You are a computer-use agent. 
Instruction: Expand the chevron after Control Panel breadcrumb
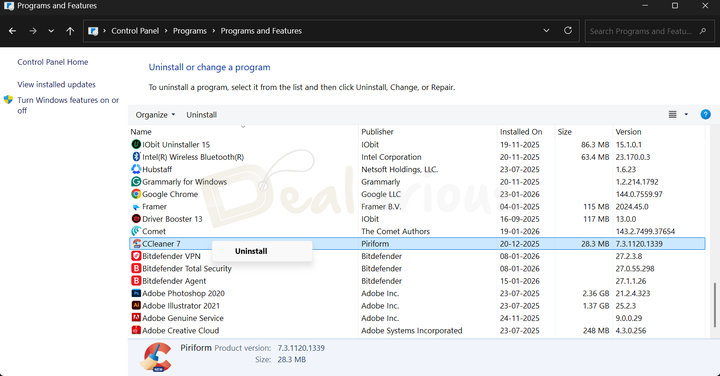tap(166, 31)
